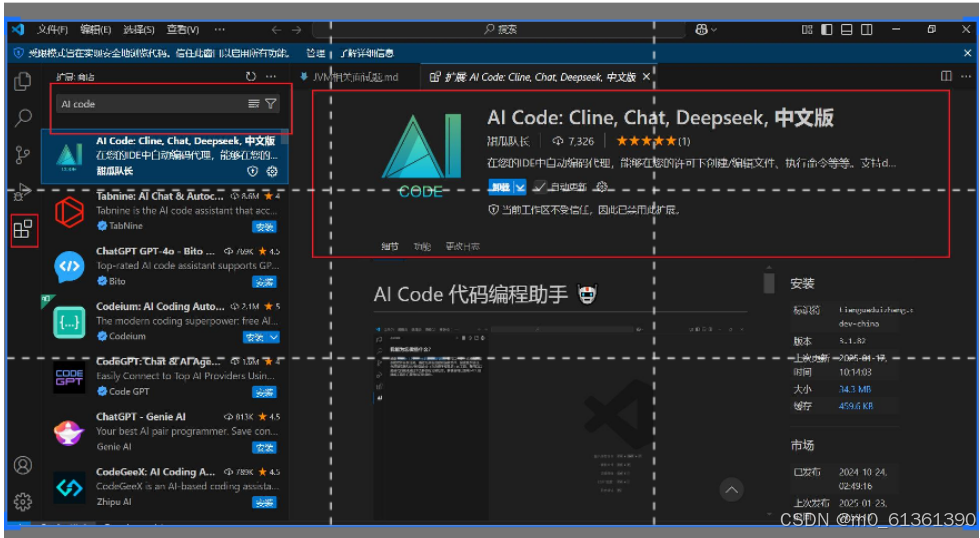Click Manage link in restricted mode banner
This screenshot has width=980, height=538.
tap(316, 53)
